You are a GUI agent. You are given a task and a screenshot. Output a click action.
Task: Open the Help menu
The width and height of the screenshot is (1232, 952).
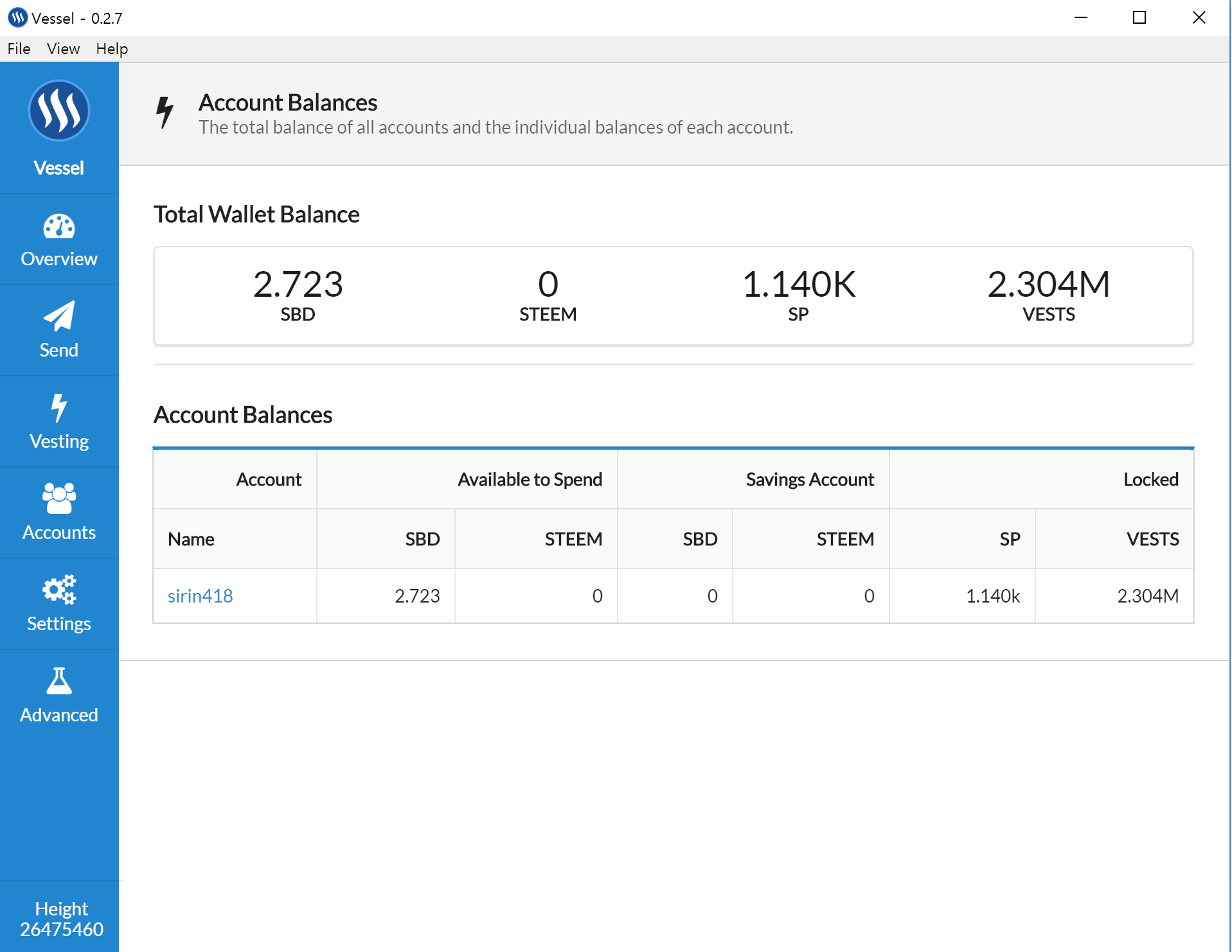point(112,49)
